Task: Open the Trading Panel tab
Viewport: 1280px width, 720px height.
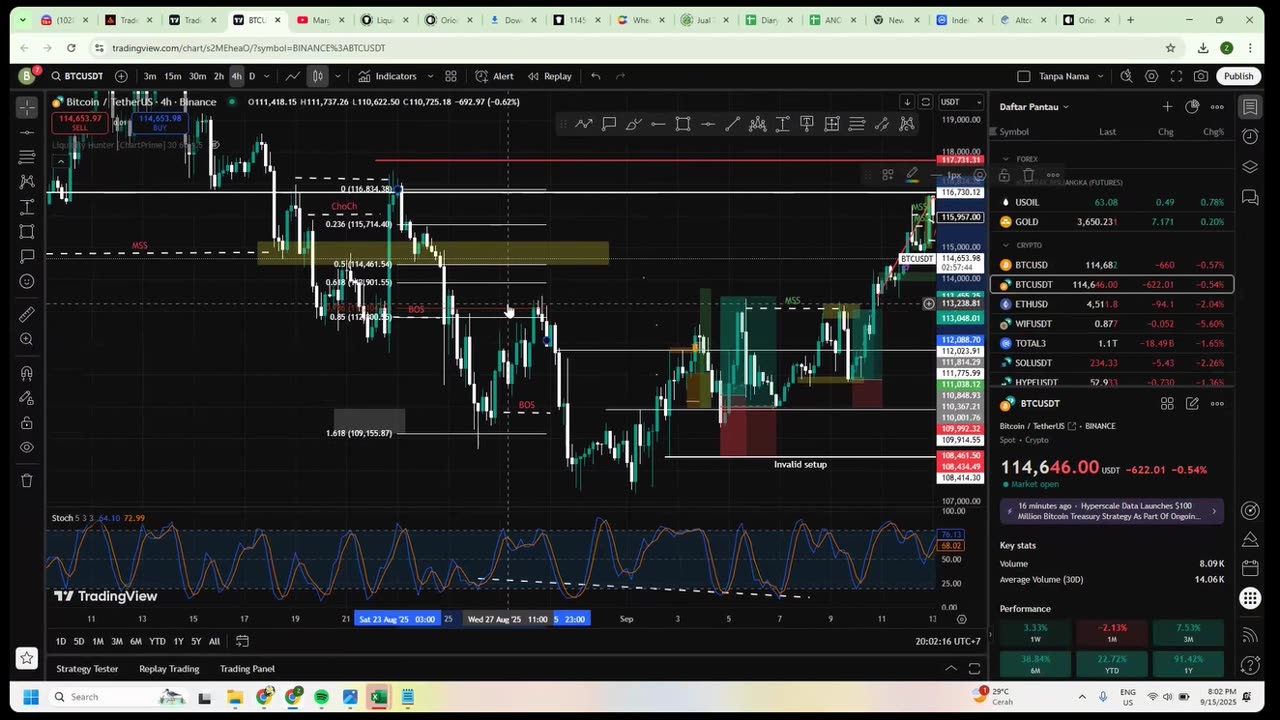Action: (247, 669)
